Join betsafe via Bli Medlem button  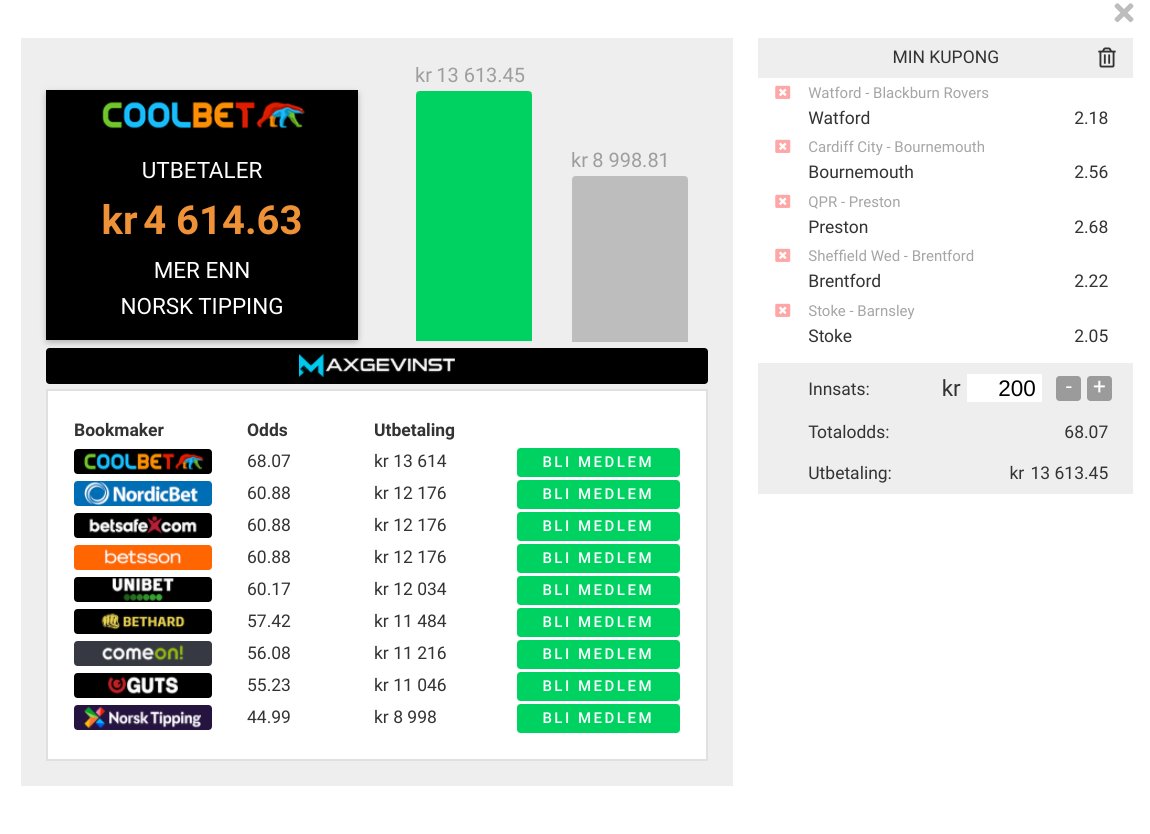598,526
